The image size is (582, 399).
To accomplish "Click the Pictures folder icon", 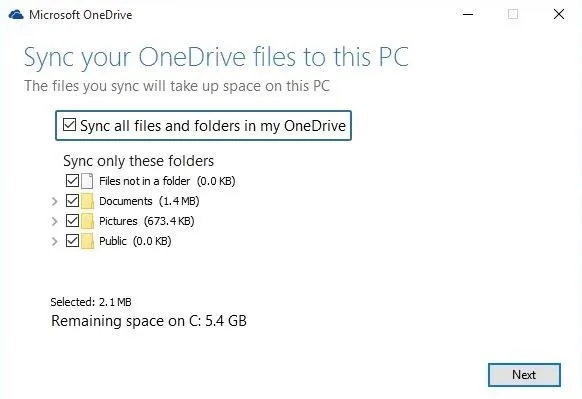I will 87,221.
